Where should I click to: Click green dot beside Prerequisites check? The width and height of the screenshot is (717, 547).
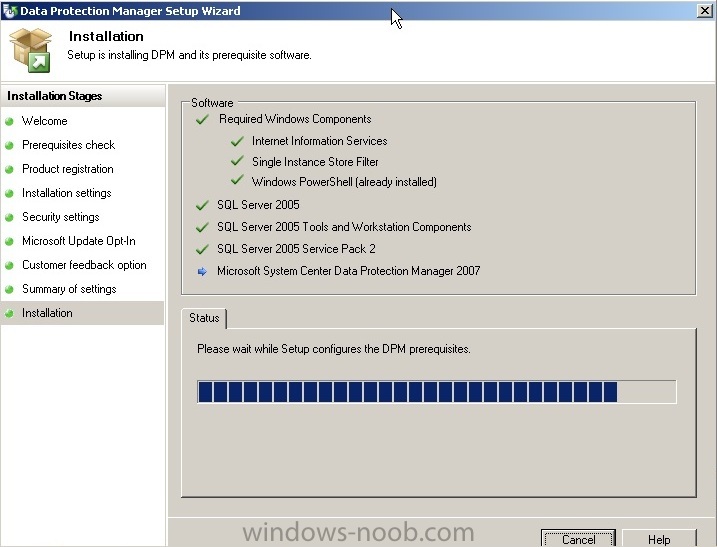click(9, 145)
